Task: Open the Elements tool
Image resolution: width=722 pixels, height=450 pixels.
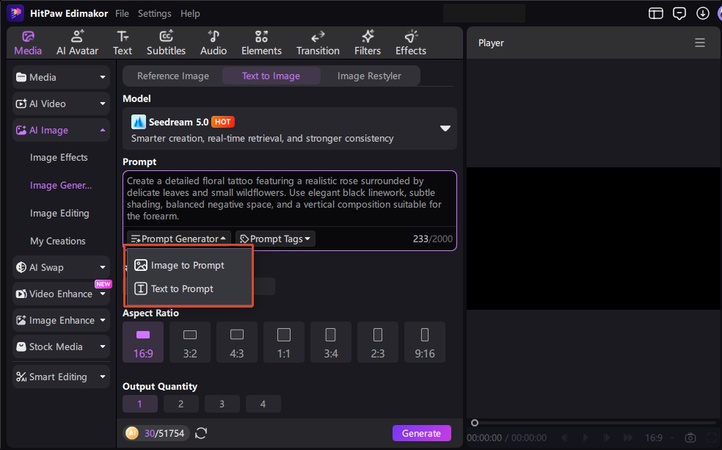Action: [x=261, y=43]
